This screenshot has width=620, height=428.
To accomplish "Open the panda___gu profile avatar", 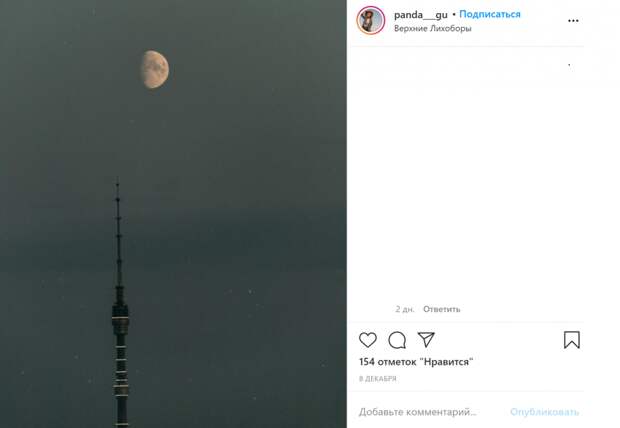I will [x=370, y=20].
